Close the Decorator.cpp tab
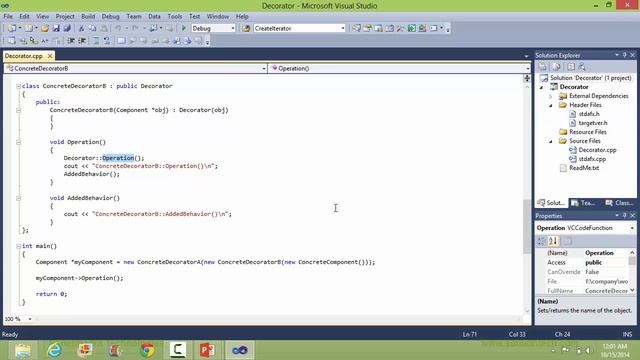640x360 pixels. coord(50,56)
